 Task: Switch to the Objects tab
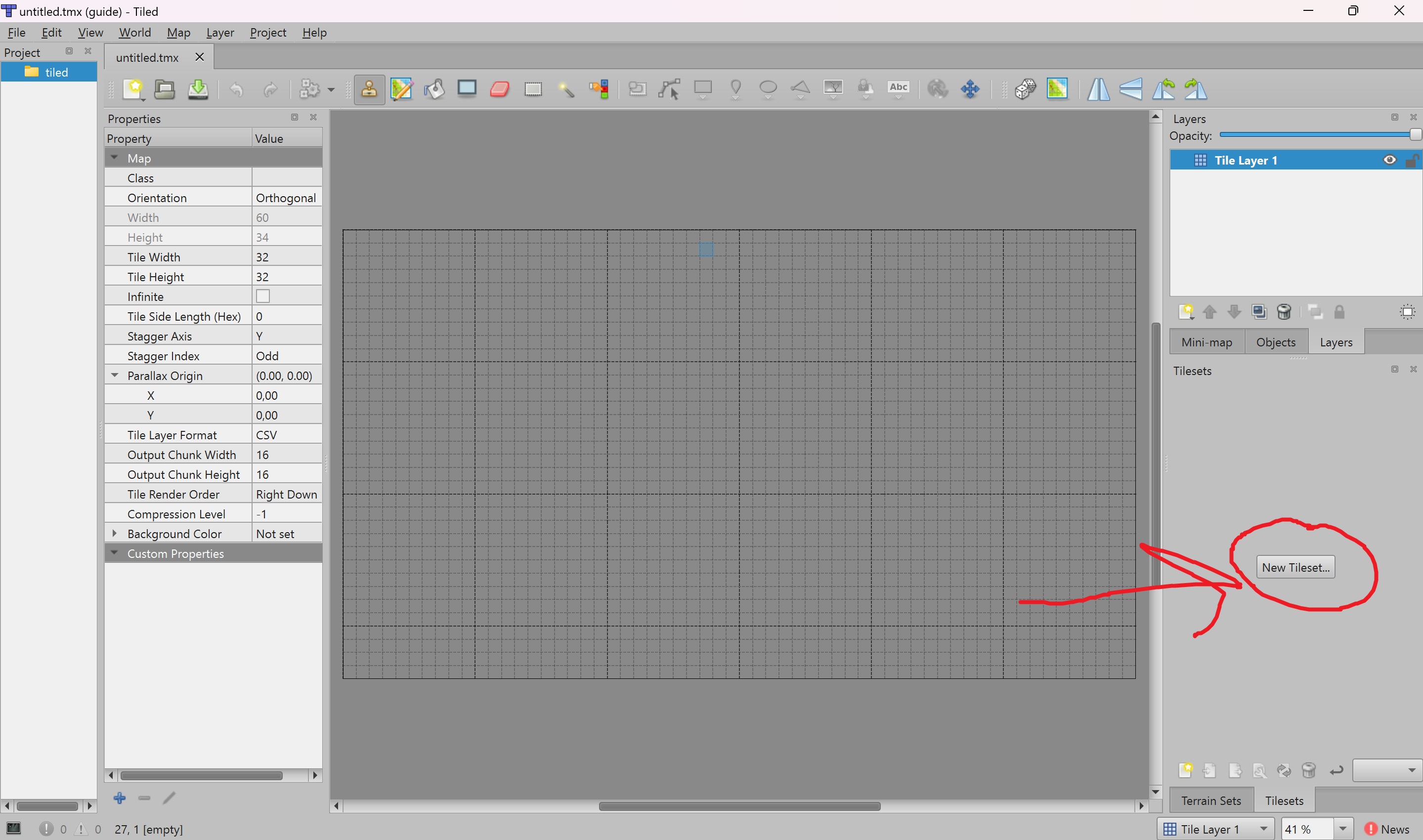(1275, 341)
